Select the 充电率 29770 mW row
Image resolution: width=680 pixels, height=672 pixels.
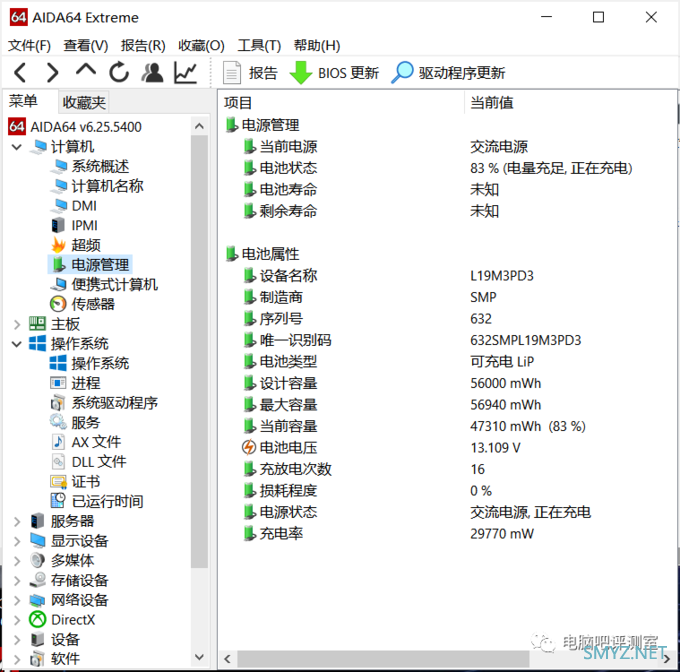click(x=388, y=534)
